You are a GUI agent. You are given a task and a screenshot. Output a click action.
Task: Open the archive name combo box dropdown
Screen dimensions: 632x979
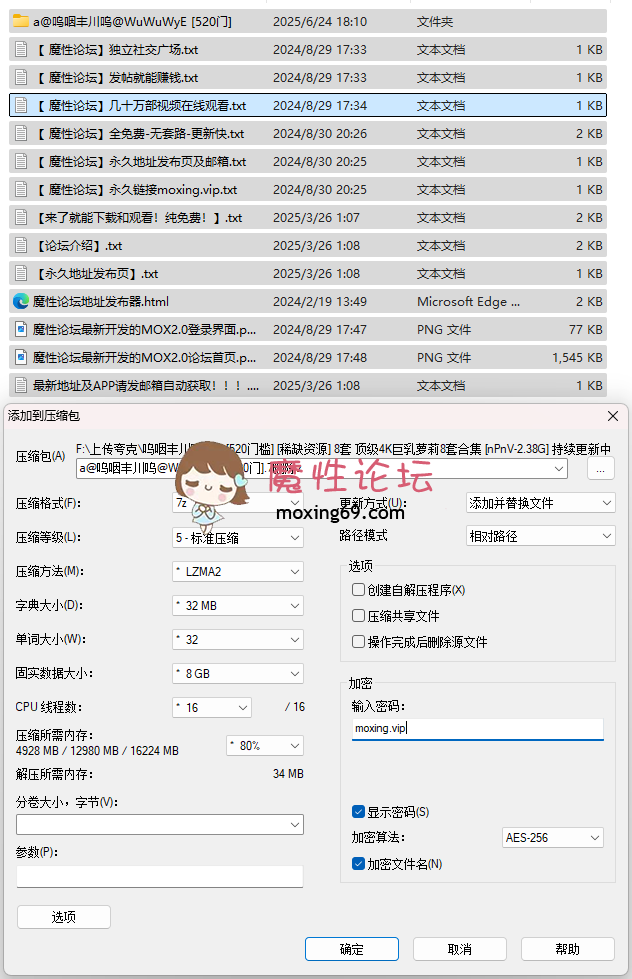(558, 468)
